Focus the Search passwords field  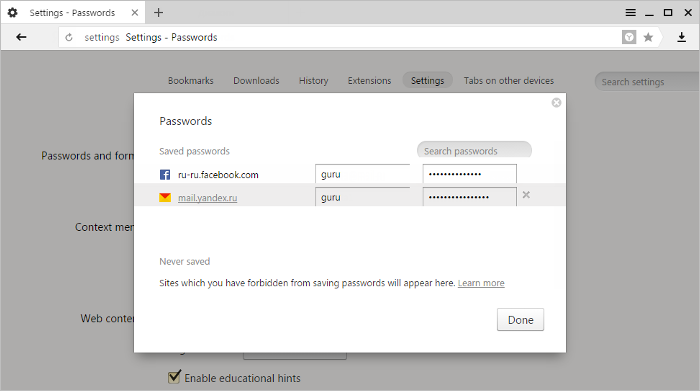(x=474, y=150)
